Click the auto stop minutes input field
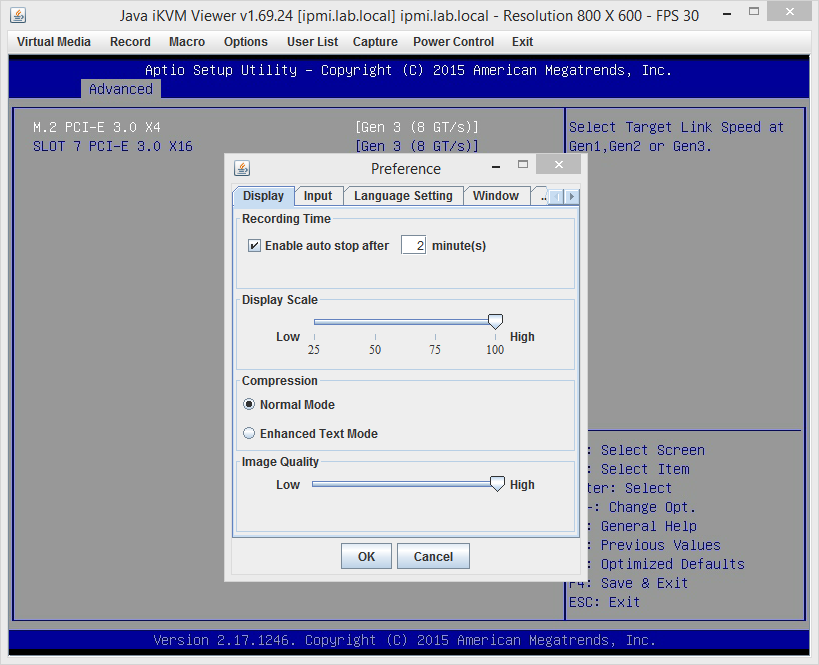 [413, 245]
